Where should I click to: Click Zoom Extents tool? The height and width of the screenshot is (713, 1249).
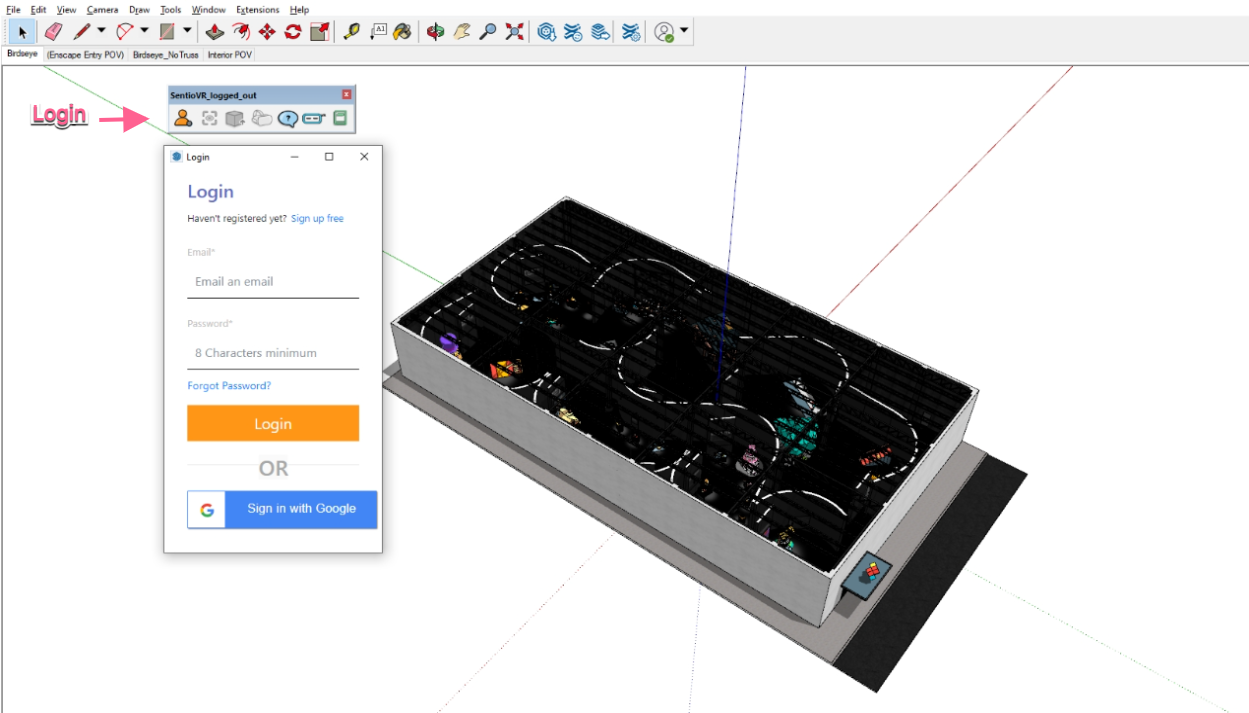pyautogui.click(x=514, y=32)
